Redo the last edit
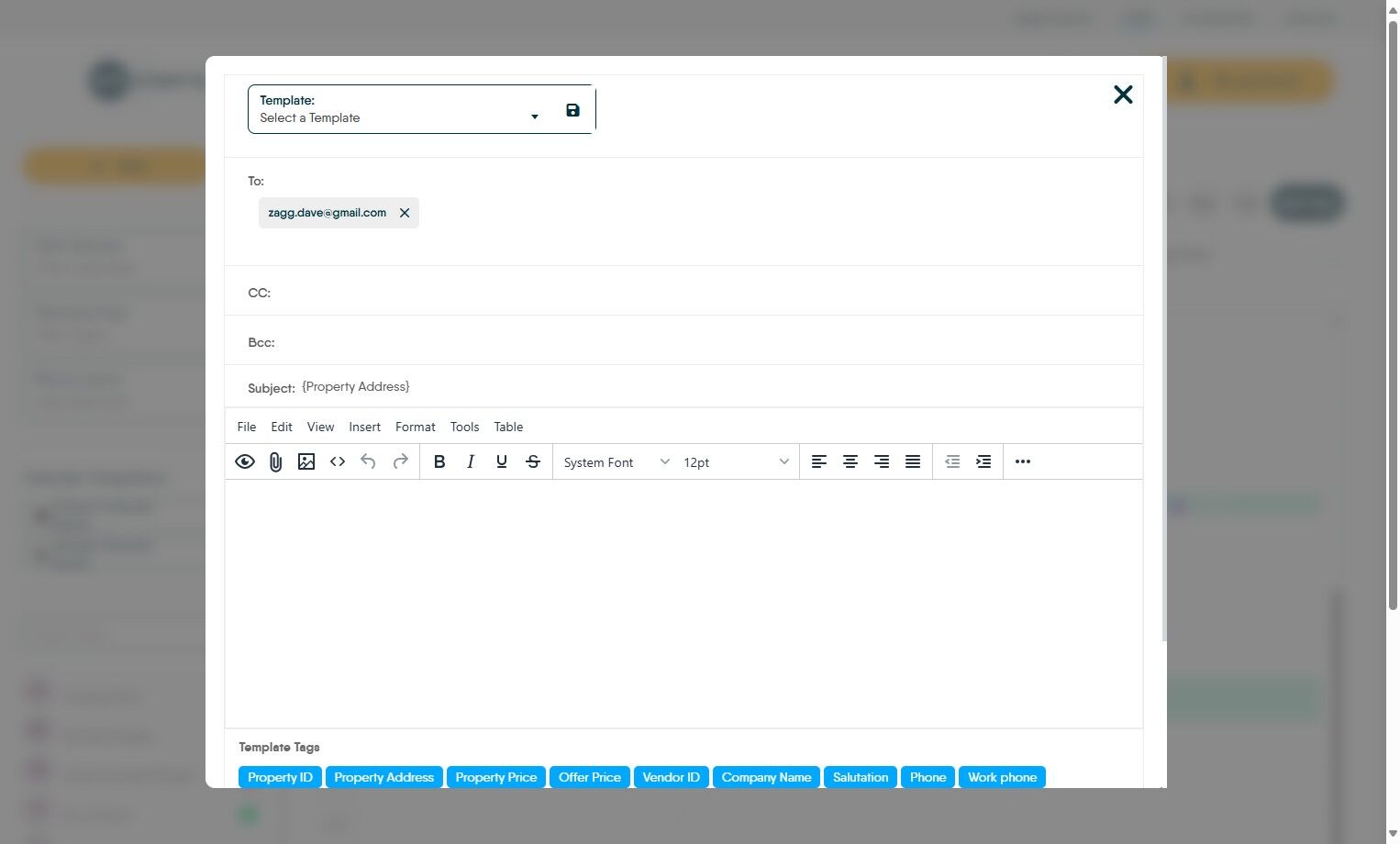This screenshot has height=844, width=1400. (400, 461)
